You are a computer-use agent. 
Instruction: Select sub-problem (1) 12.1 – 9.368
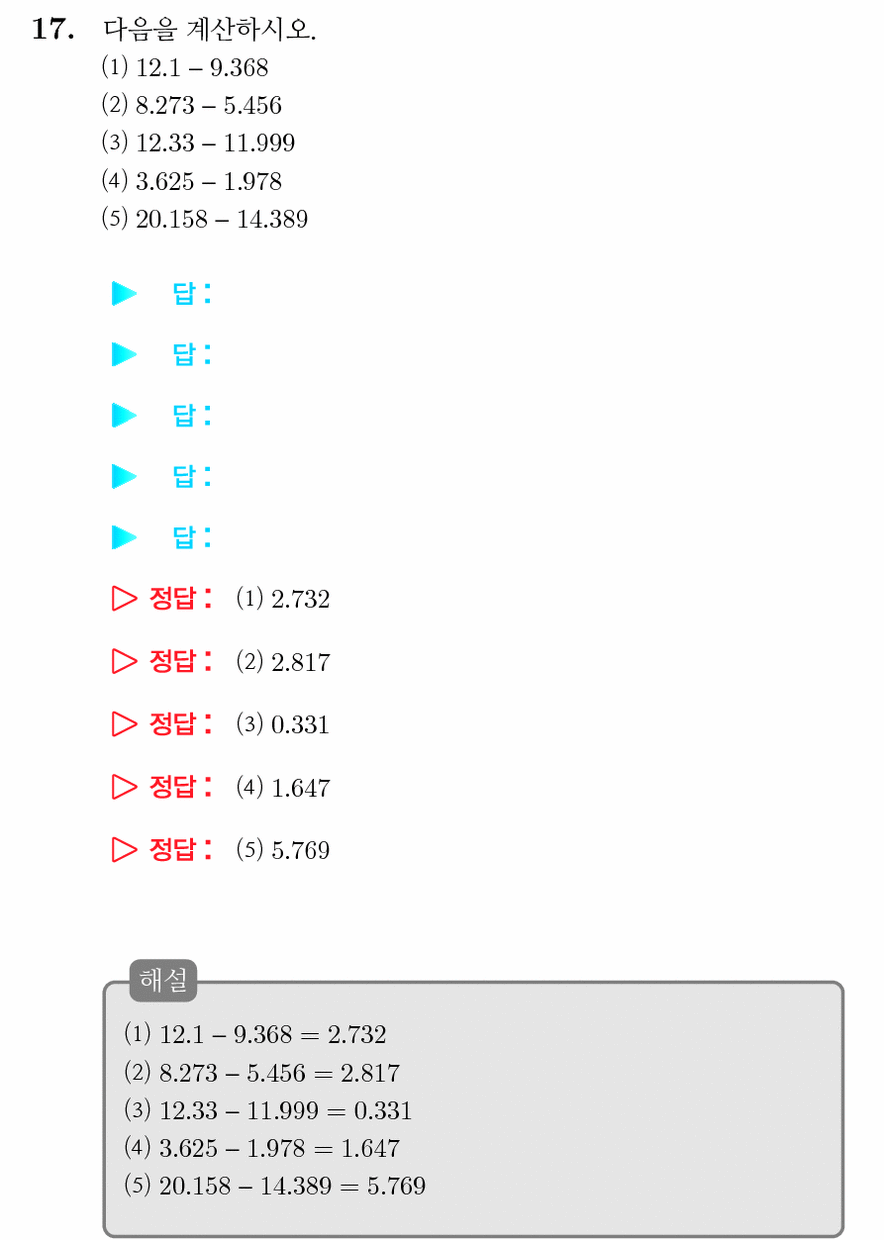pyautogui.click(x=185, y=68)
